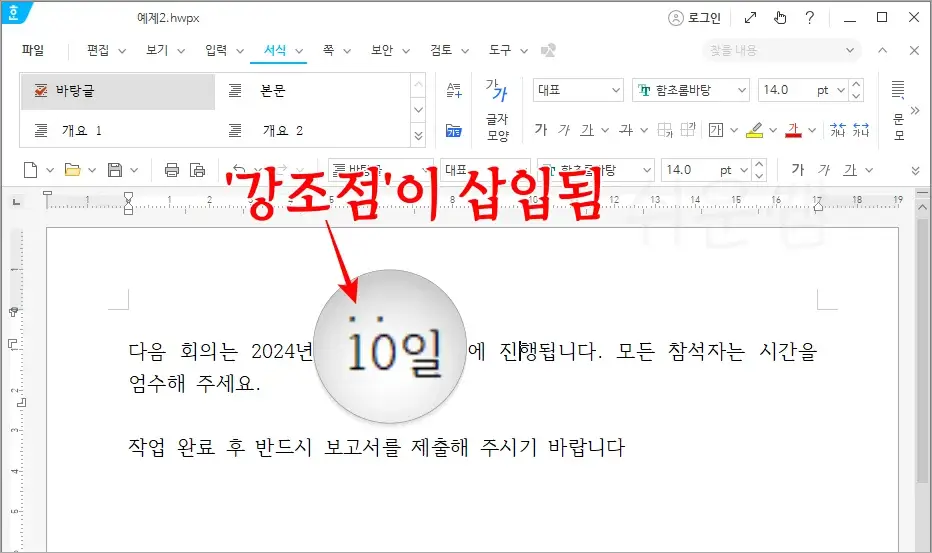
Task: Select the 본문 style
Action: point(313,91)
